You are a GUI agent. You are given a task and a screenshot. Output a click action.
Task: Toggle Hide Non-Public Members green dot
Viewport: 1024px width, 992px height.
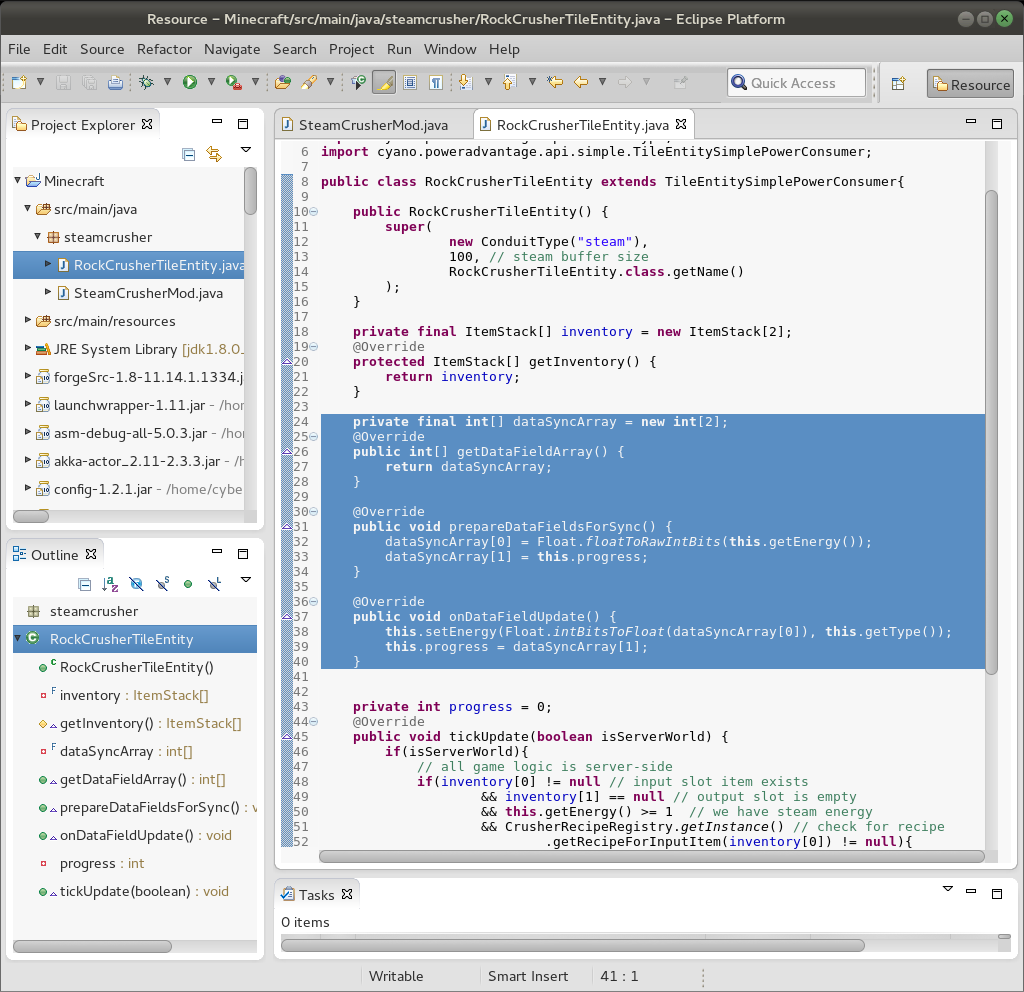188,584
